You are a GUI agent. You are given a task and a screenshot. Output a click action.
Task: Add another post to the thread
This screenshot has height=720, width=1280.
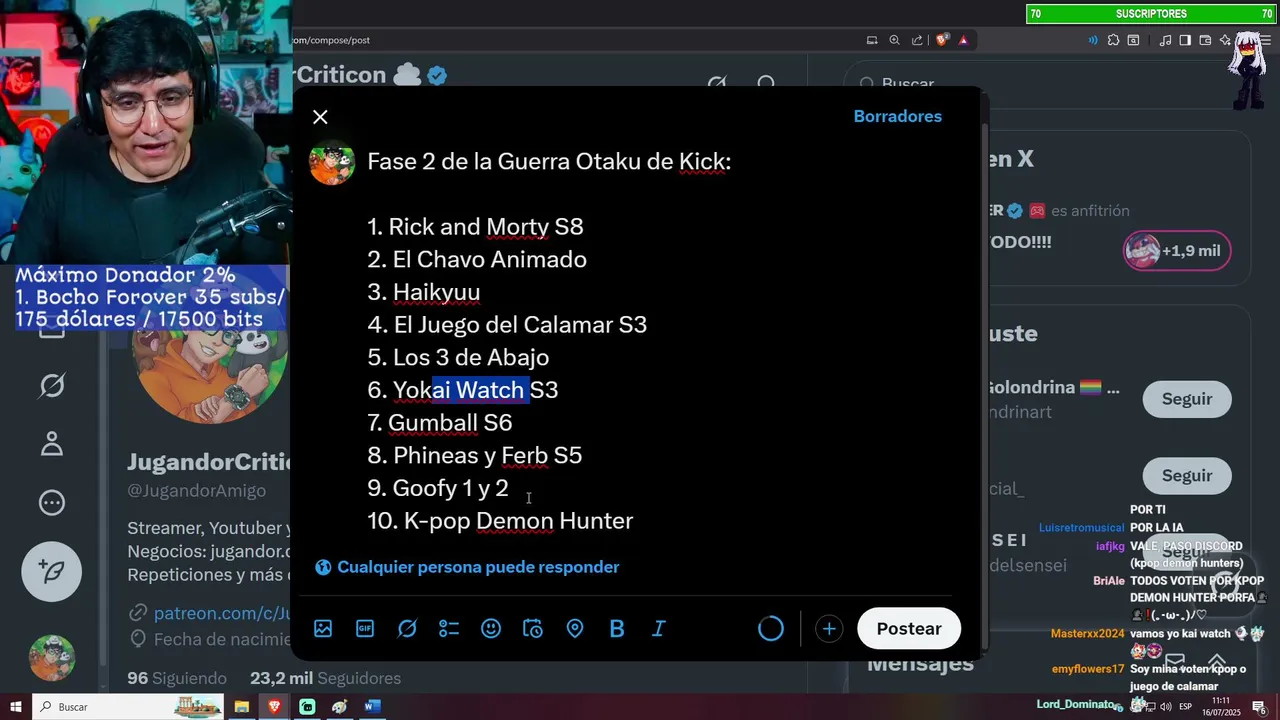point(829,629)
